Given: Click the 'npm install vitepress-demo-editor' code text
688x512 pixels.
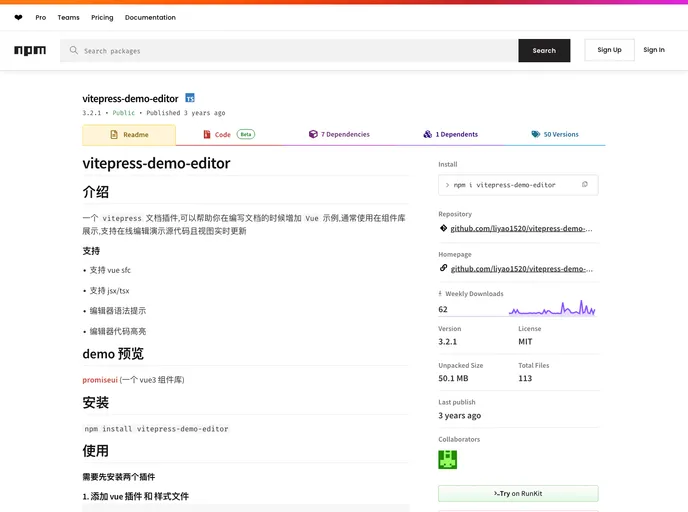Looking at the screenshot, I should point(156,429).
